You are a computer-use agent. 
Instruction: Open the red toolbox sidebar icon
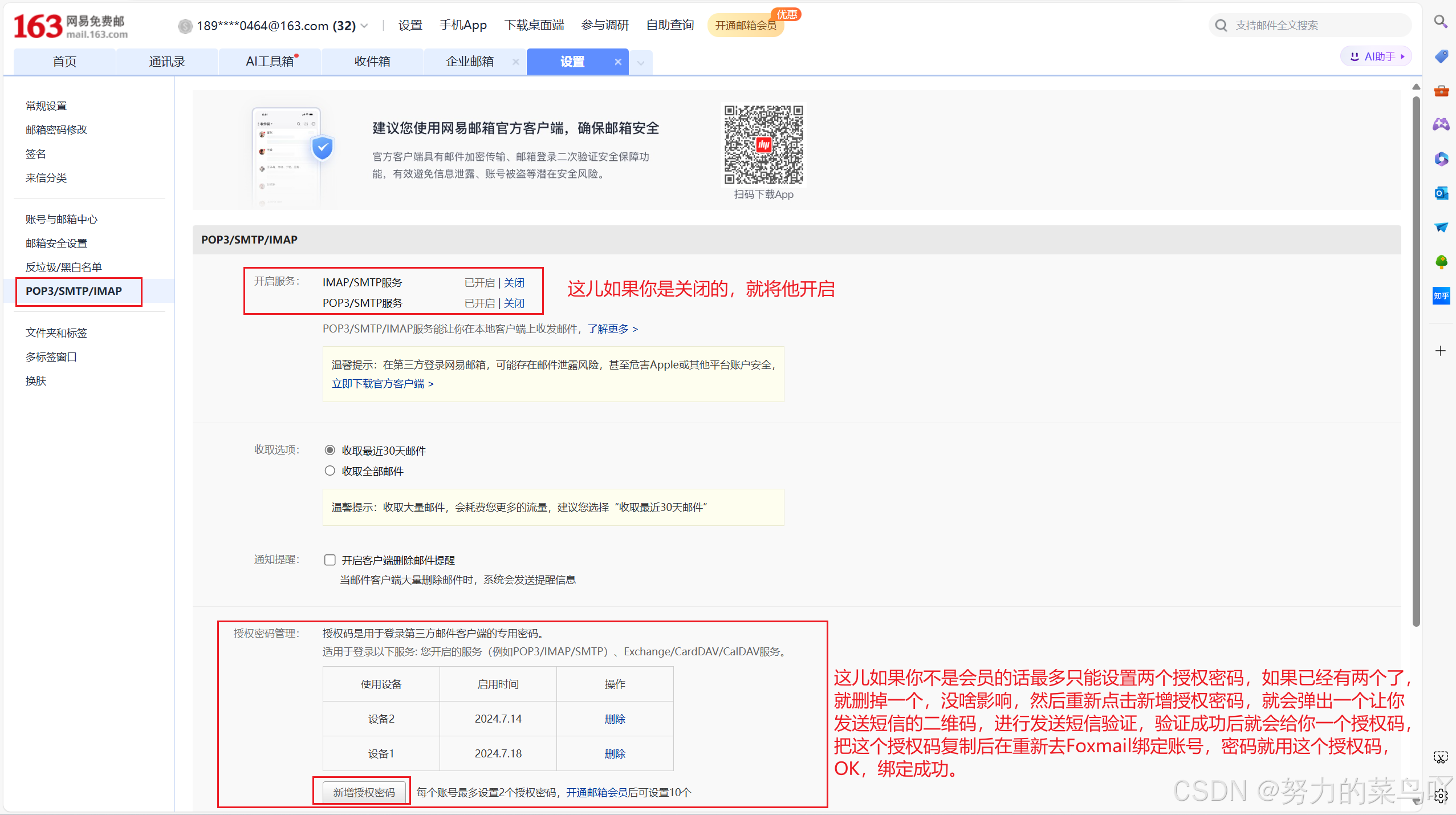1441,91
